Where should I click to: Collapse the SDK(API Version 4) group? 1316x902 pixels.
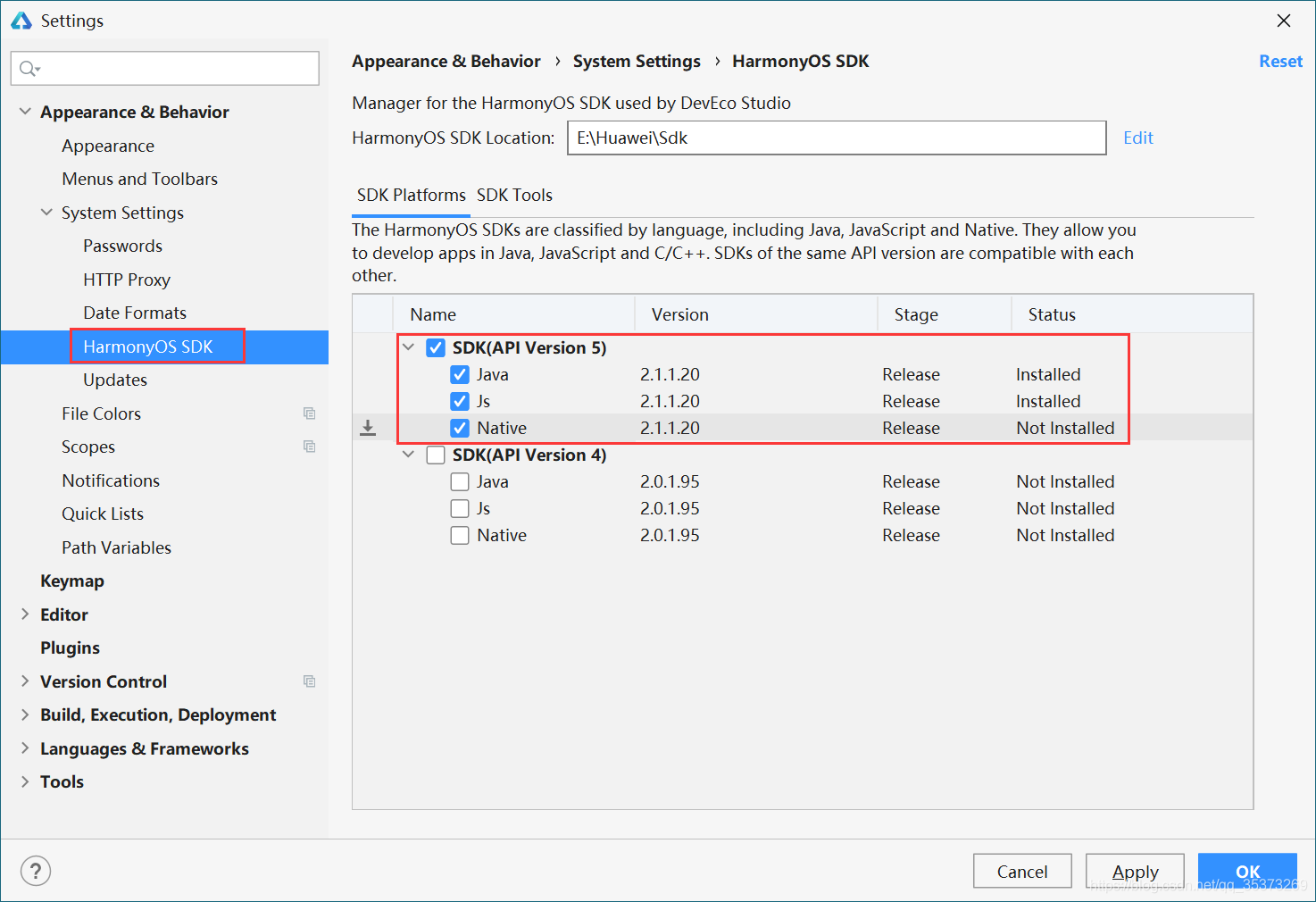tap(409, 455)
